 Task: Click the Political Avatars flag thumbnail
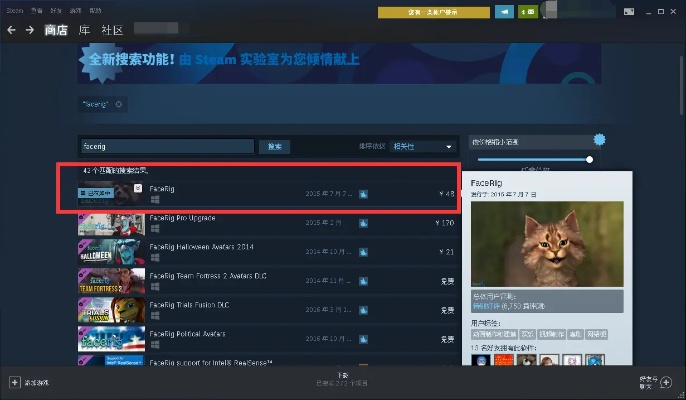point(112,339)
